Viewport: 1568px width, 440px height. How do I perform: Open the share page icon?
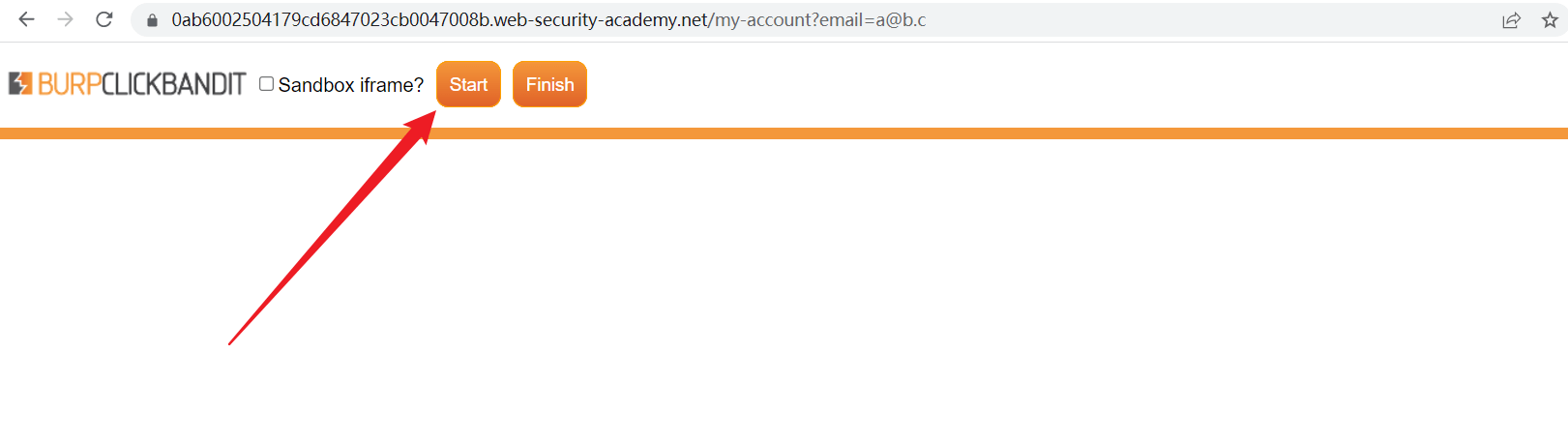(1511, 20)
